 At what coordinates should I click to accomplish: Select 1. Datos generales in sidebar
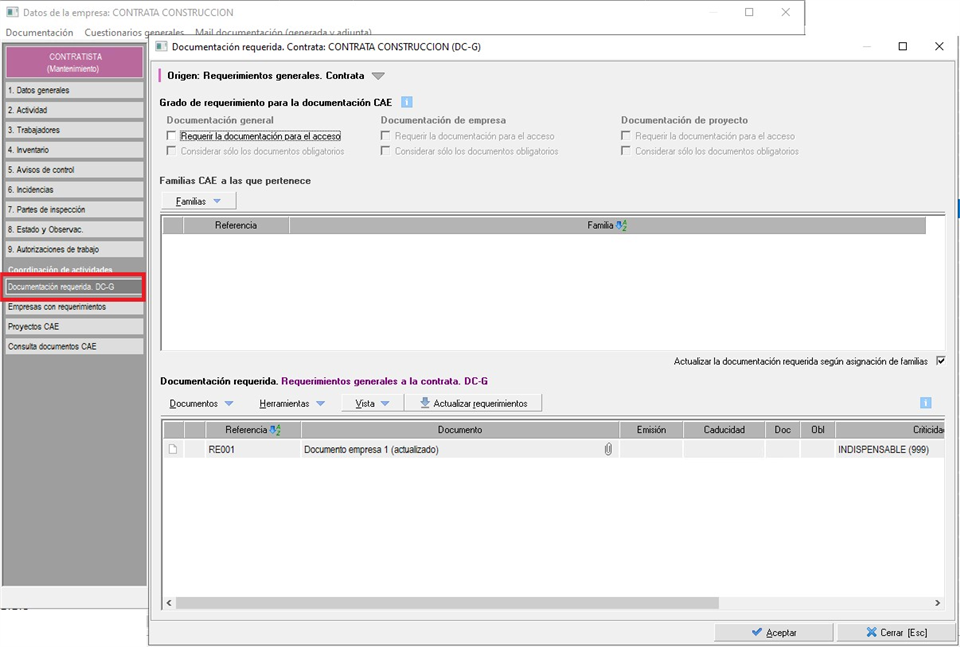point(74,90)
